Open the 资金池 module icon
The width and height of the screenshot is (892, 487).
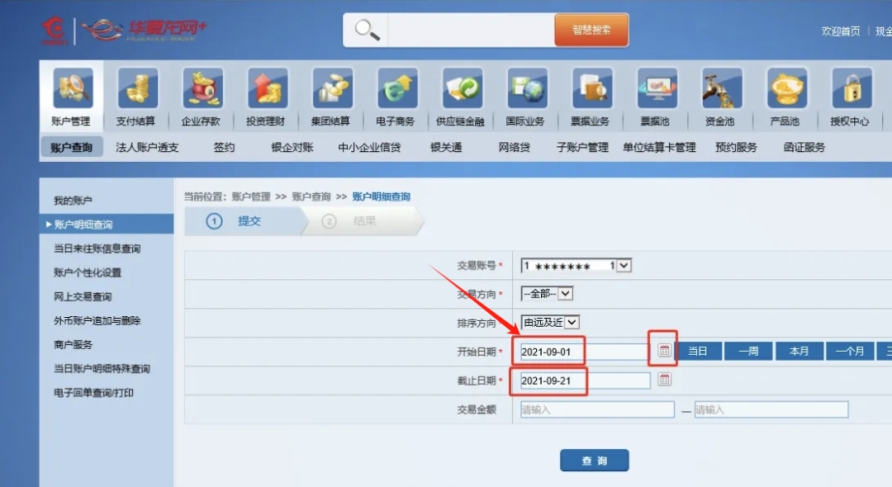point(721,88)
